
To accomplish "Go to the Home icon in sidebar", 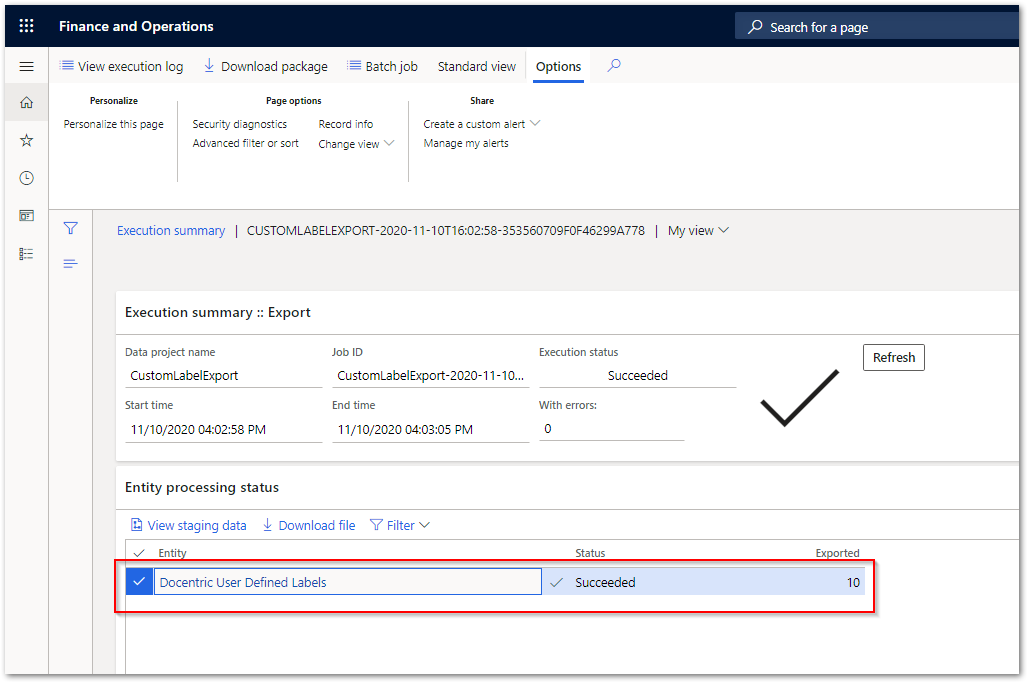I will click(x=26, y=102).
